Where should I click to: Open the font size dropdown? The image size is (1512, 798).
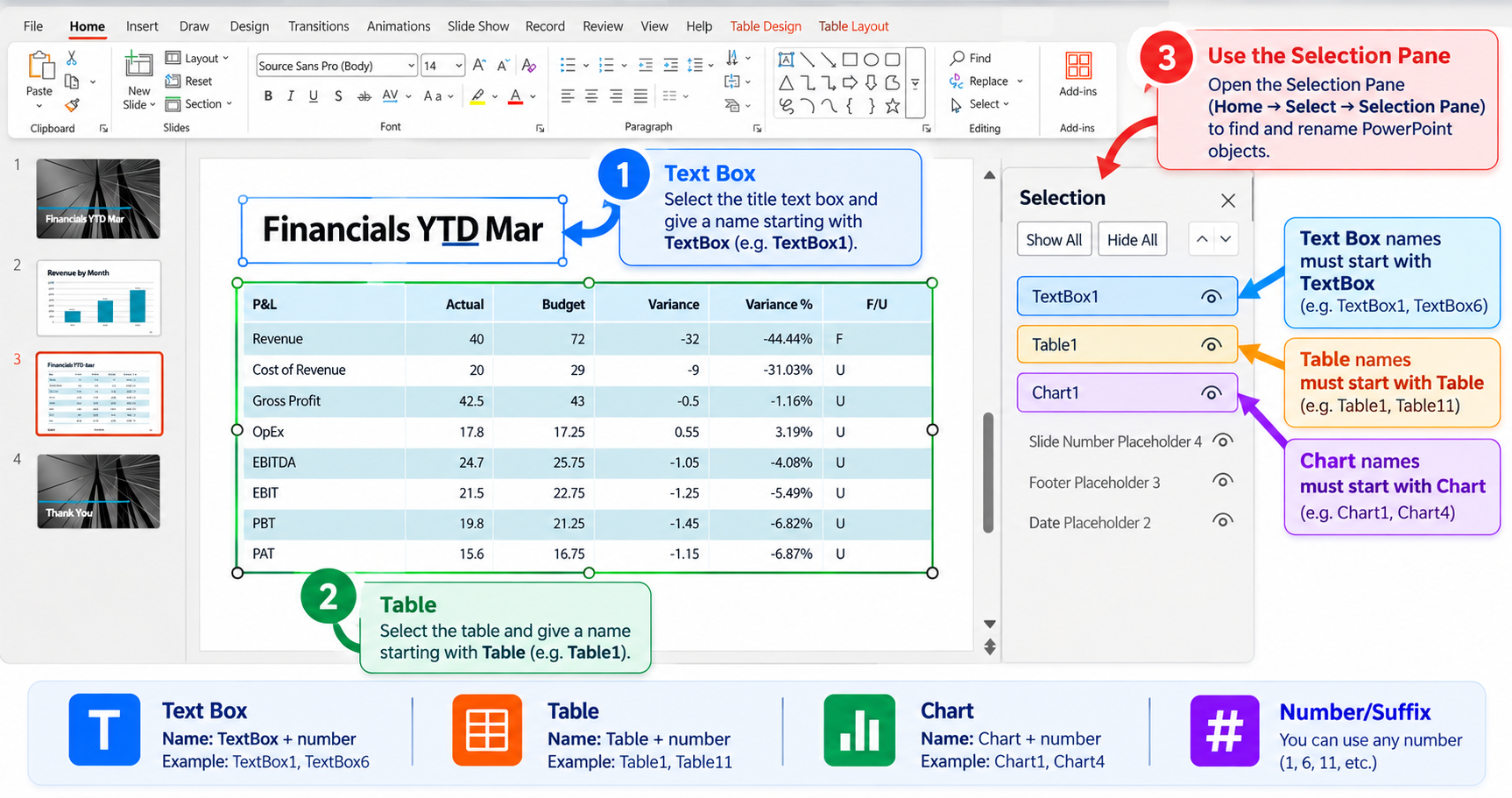coord(458,66)
